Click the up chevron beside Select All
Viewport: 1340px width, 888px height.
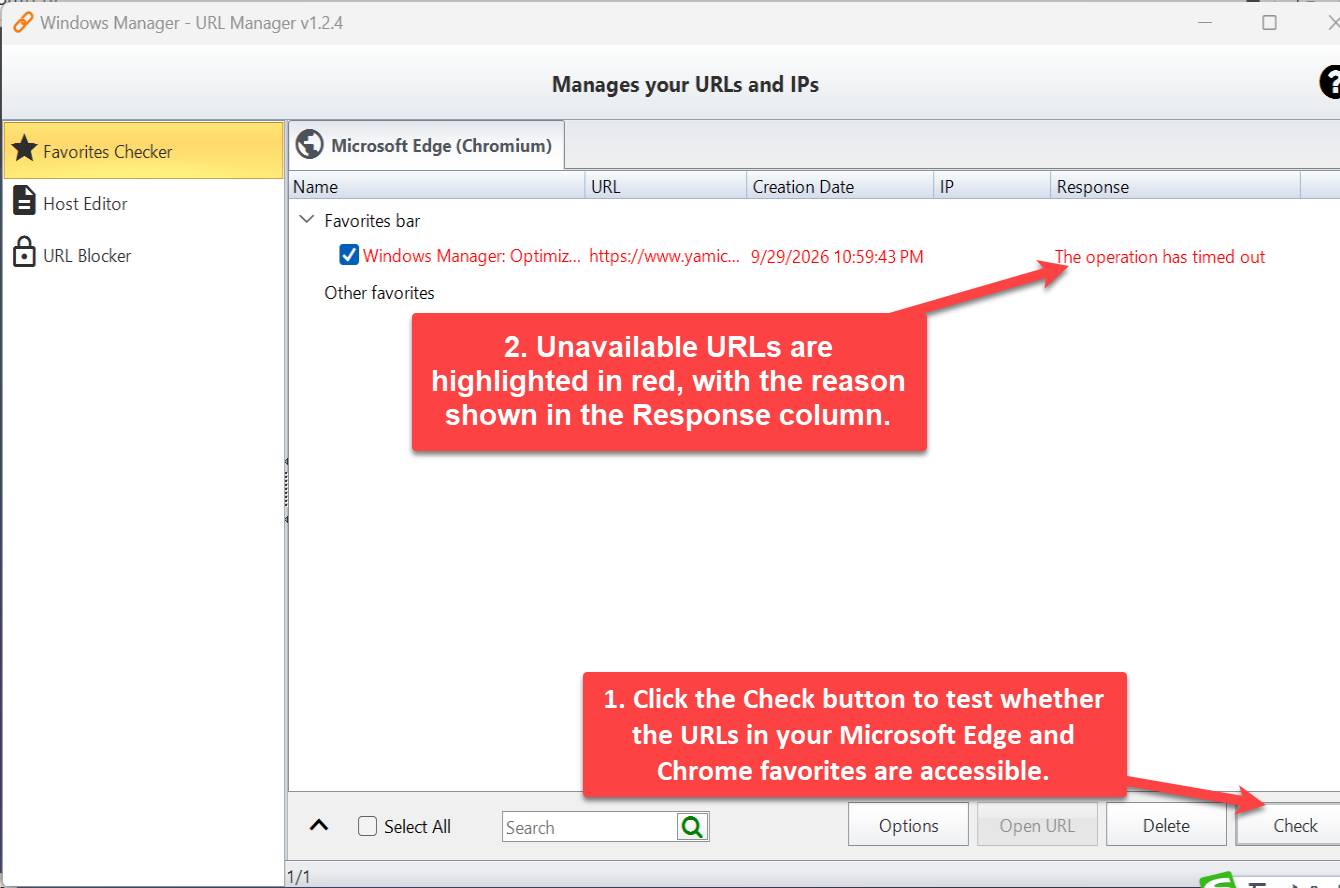click(x=319, y=825)
